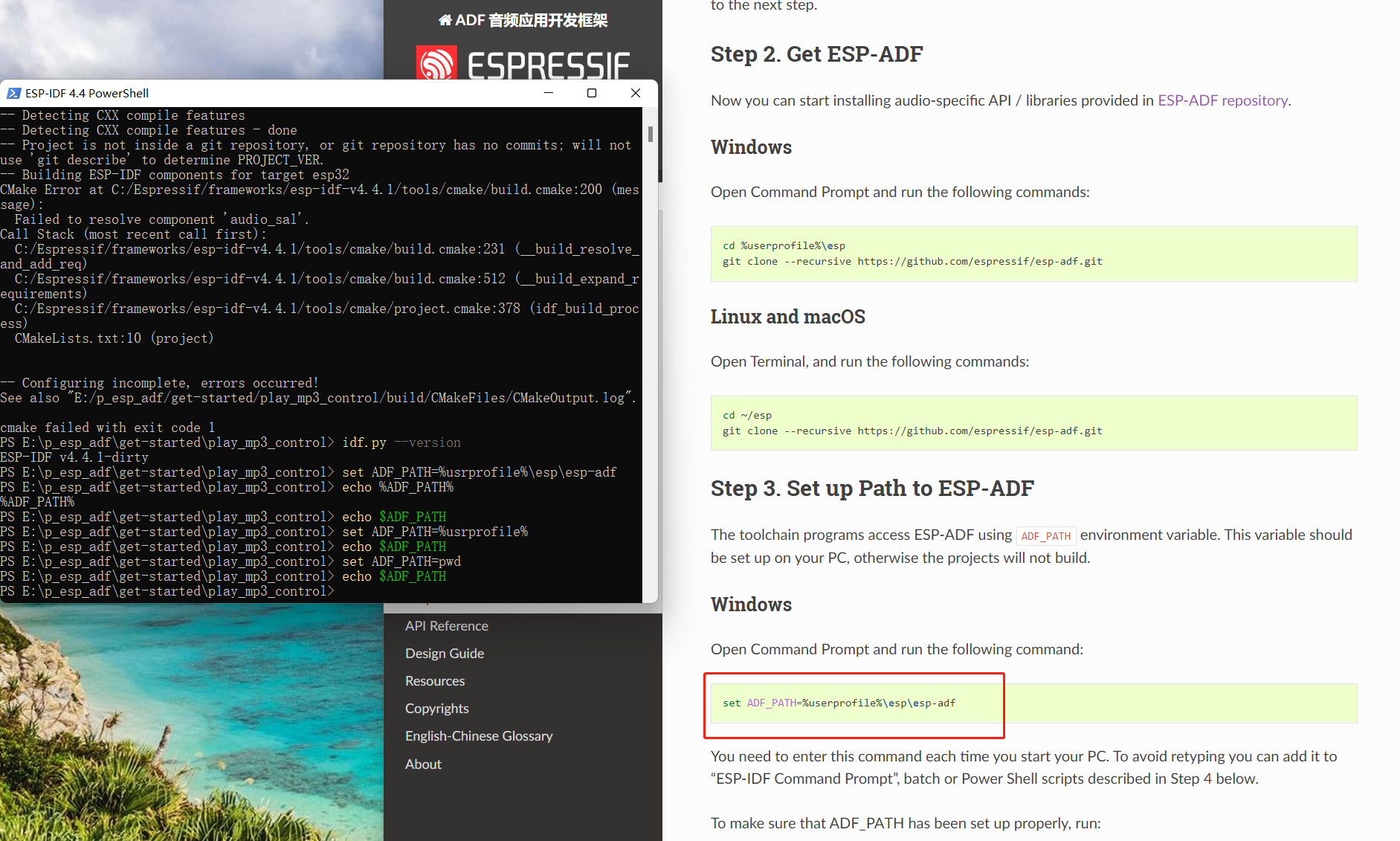Click the cd ~/esp command line

click(747, 415)
